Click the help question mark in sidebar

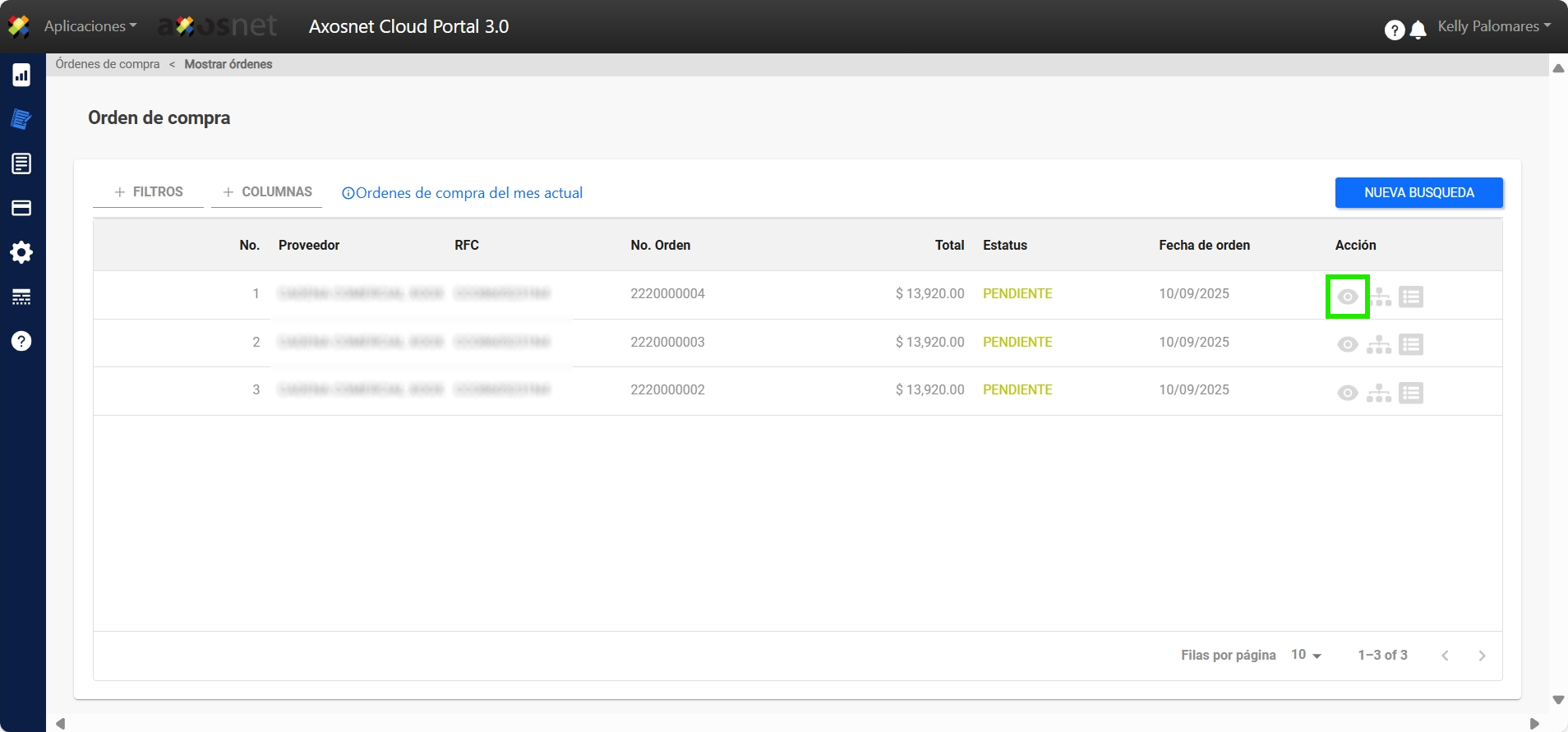(21, 341)
